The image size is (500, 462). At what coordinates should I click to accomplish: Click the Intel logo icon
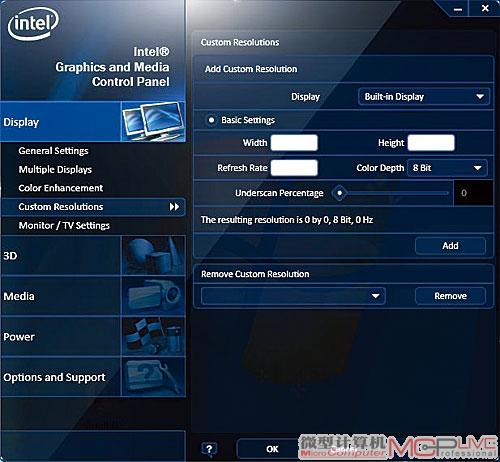pyautogui.click(x=33, y=23)
